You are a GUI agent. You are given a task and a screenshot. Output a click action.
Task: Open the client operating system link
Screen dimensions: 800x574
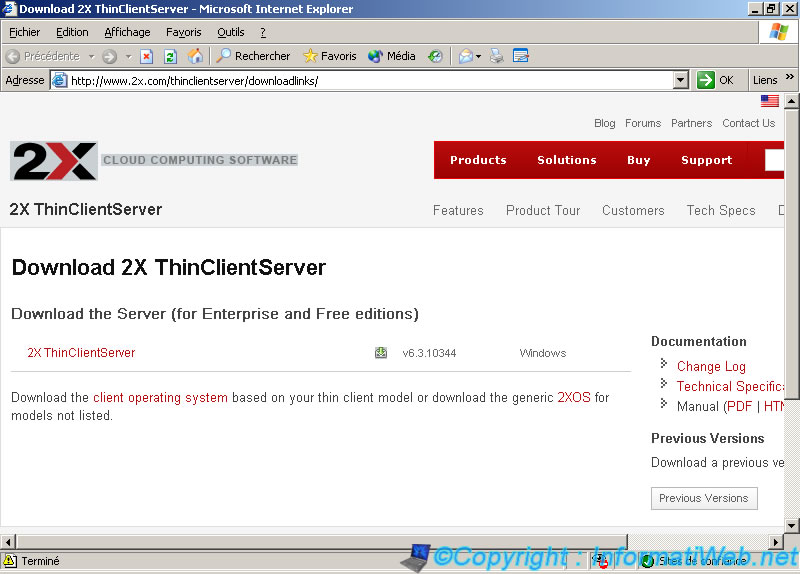pos(160,397)
